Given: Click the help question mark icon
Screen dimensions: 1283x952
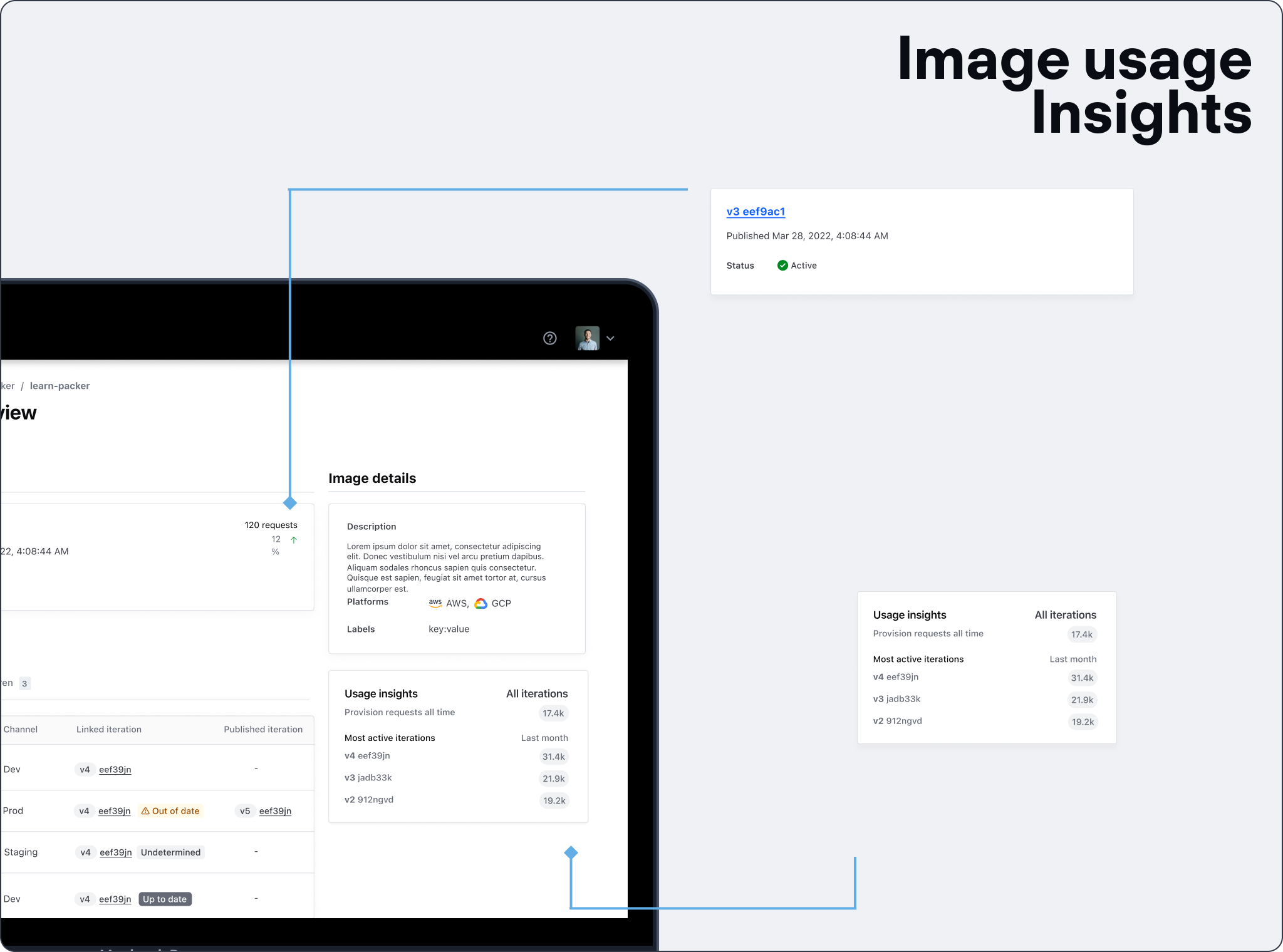Looking at the screenshot, I should tap(549, 338).
